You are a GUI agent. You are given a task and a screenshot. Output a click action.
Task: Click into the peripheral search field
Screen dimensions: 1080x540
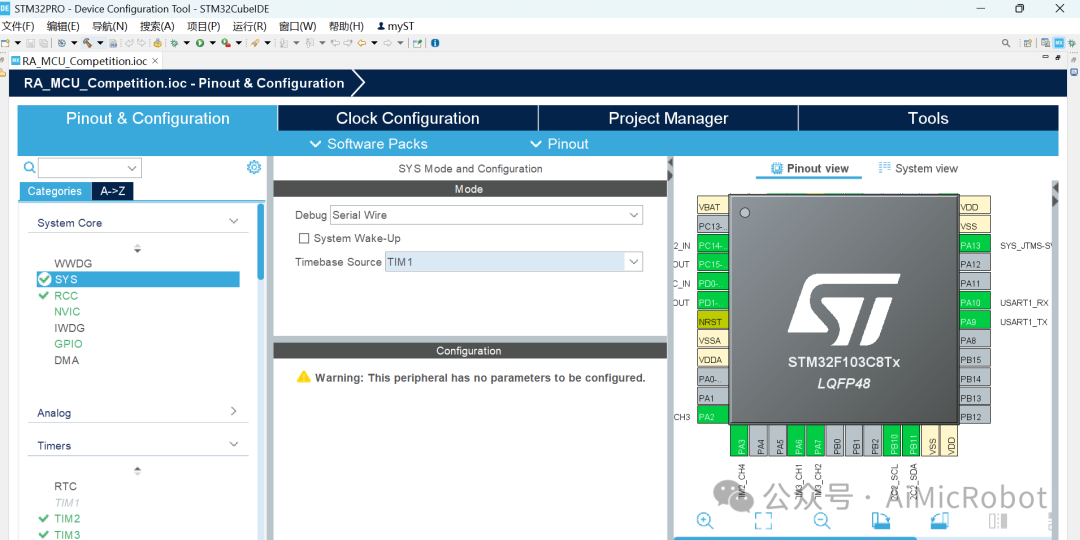tap(83, 168)
